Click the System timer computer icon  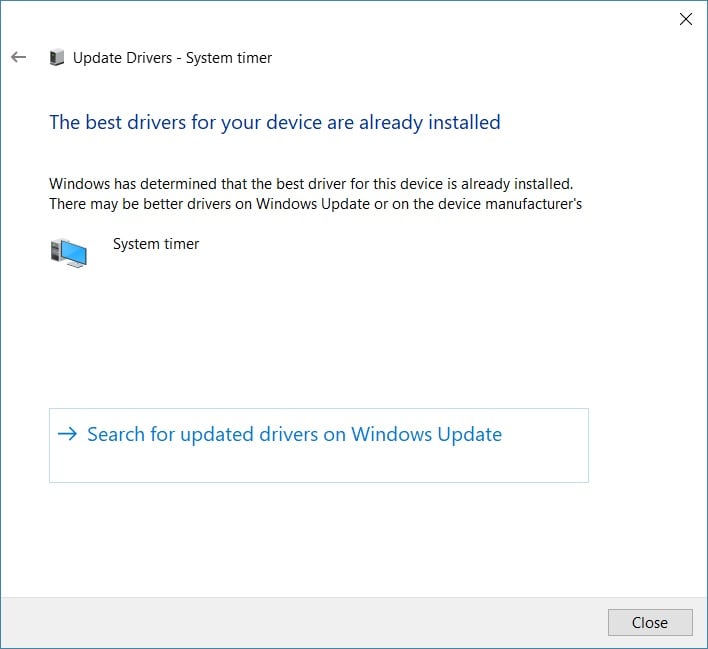[x=68, y=253]
